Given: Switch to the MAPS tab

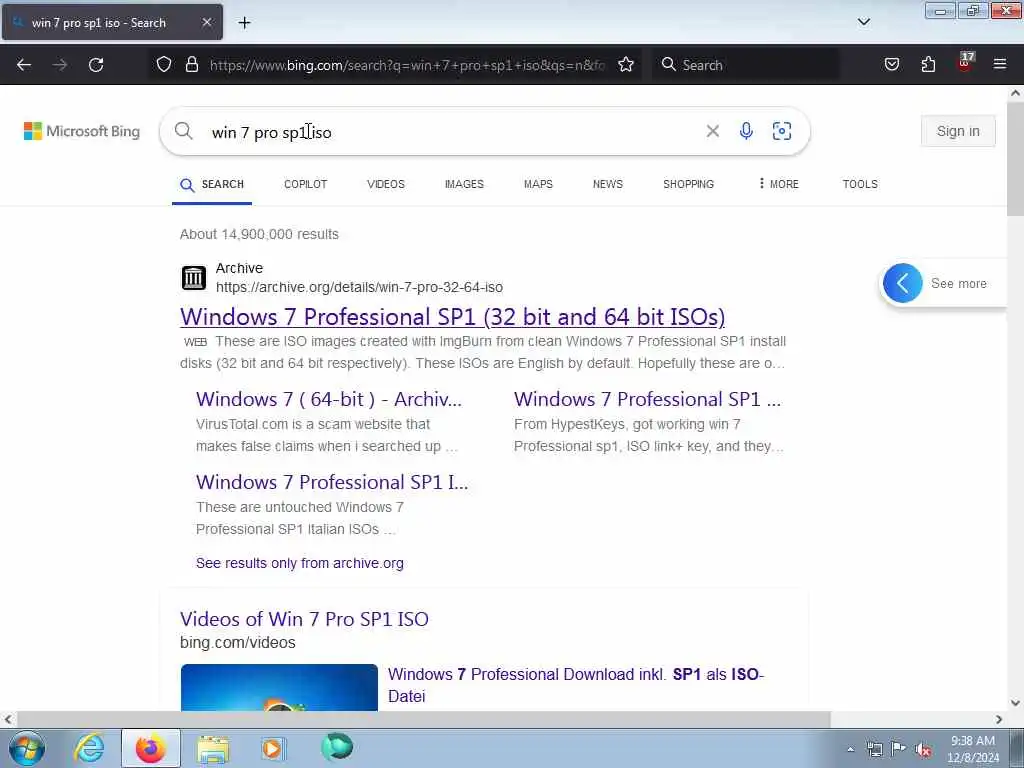Looking at the screenshot, I should coord(538,184).
